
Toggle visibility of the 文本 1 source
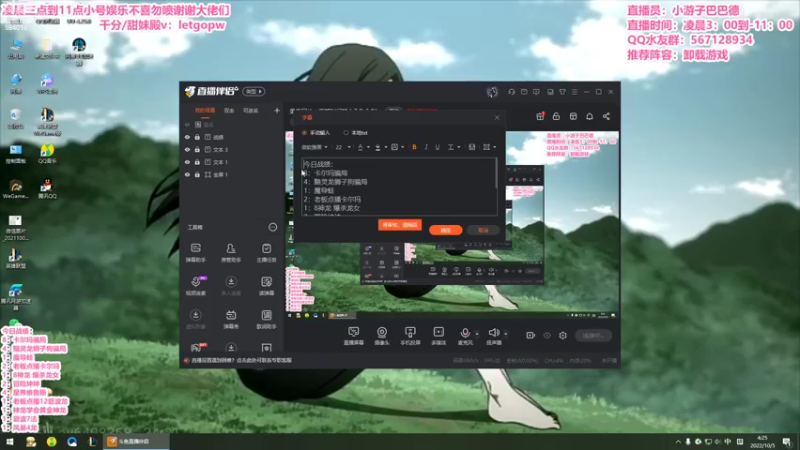187,162
